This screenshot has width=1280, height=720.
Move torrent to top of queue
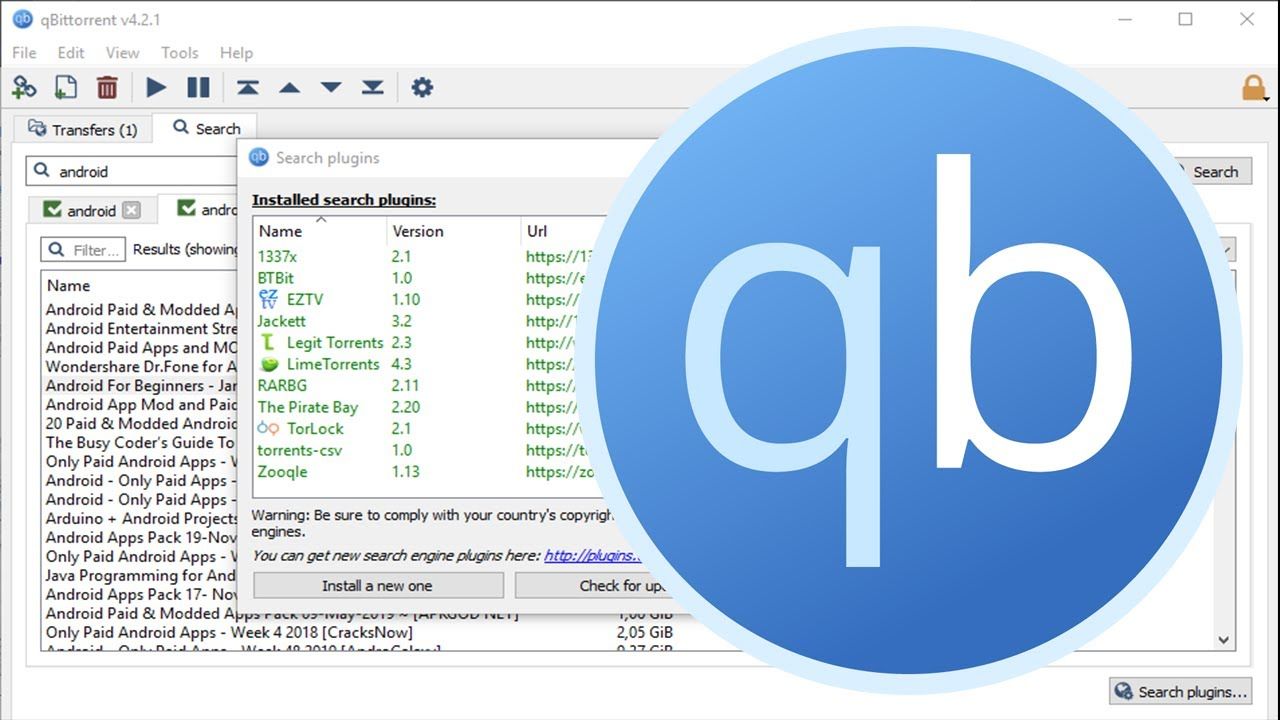point(248,88)
